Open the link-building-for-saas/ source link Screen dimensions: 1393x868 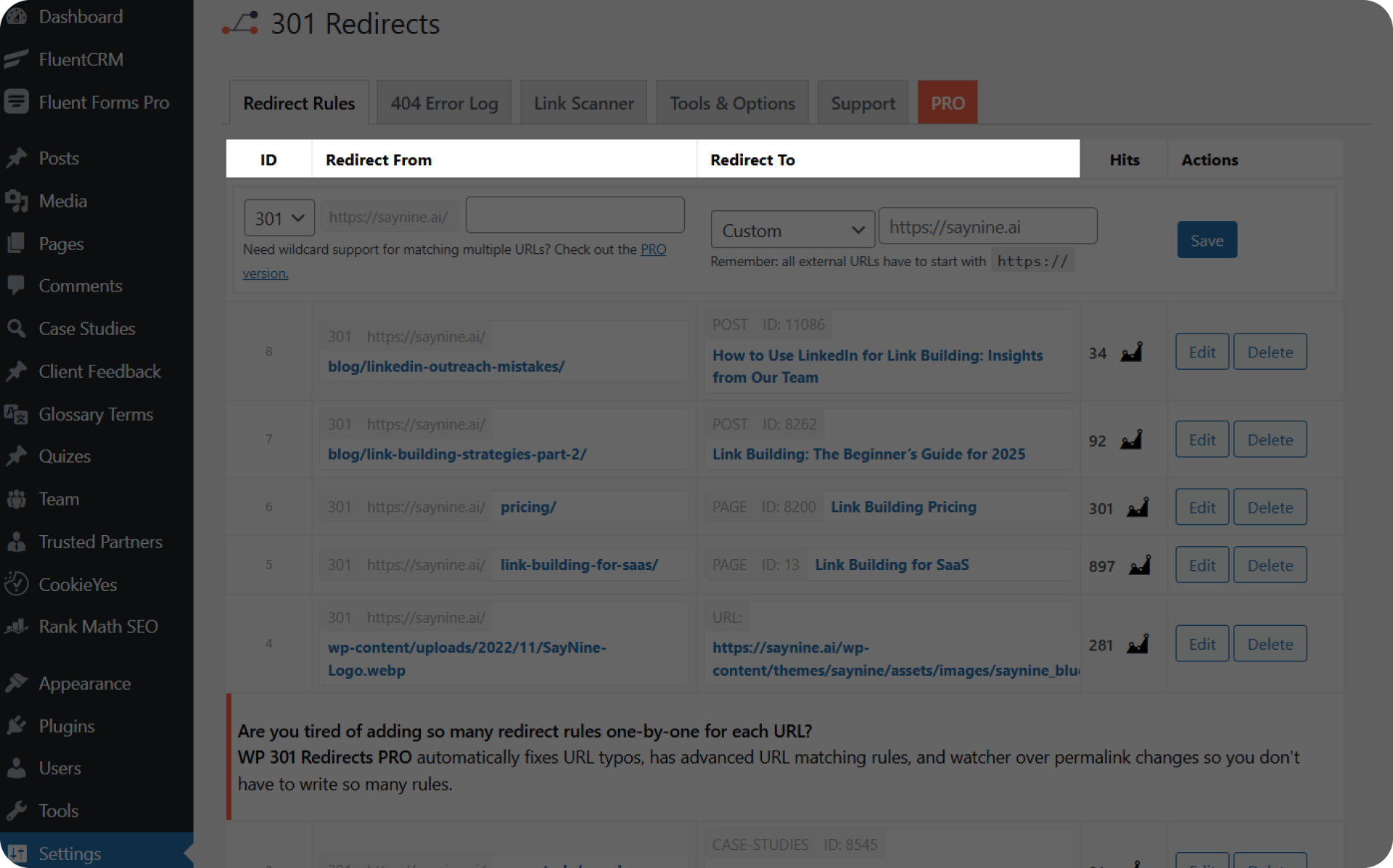pos(579,565)
